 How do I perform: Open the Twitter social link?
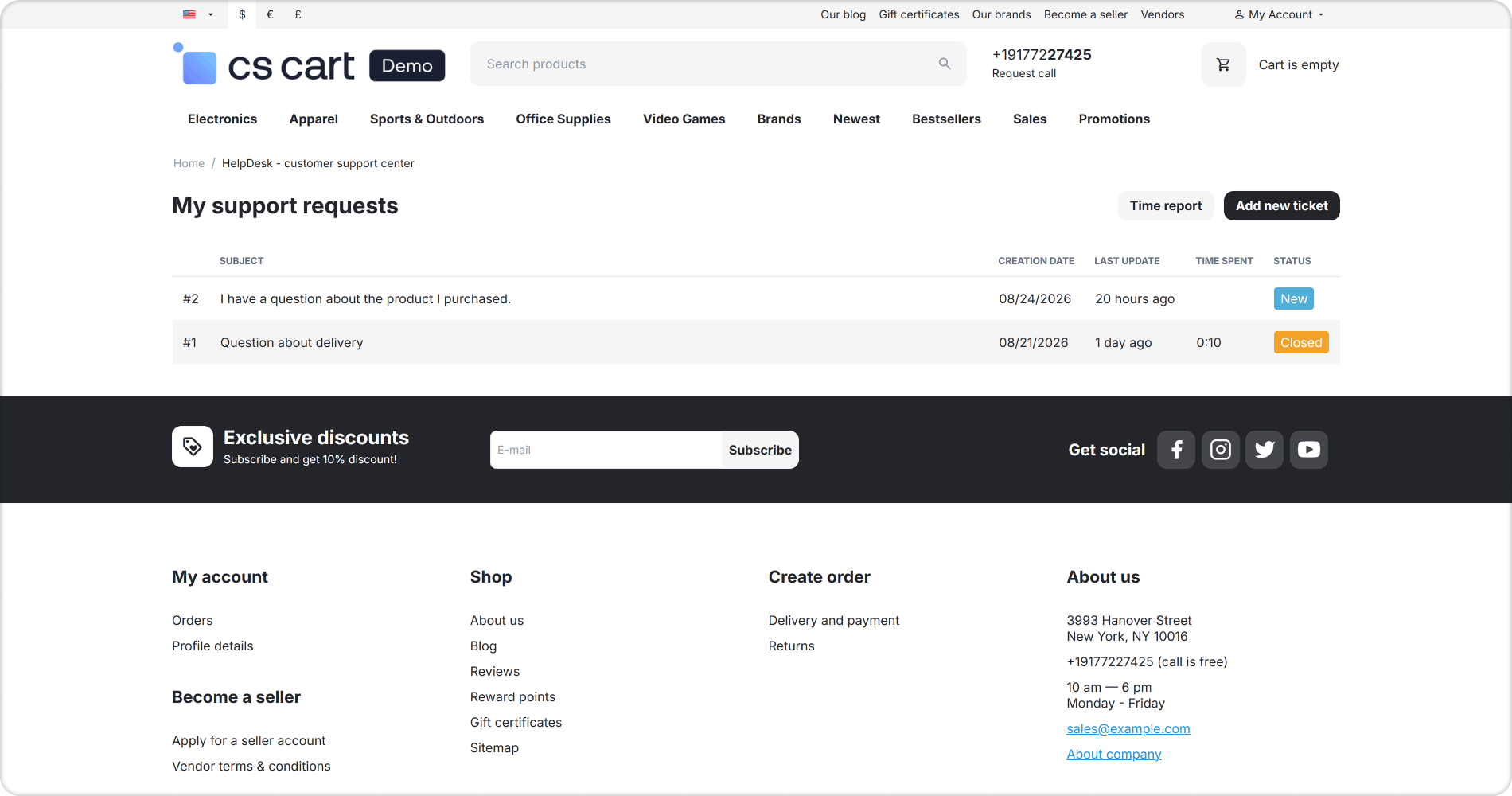[x=1265, y=450]
